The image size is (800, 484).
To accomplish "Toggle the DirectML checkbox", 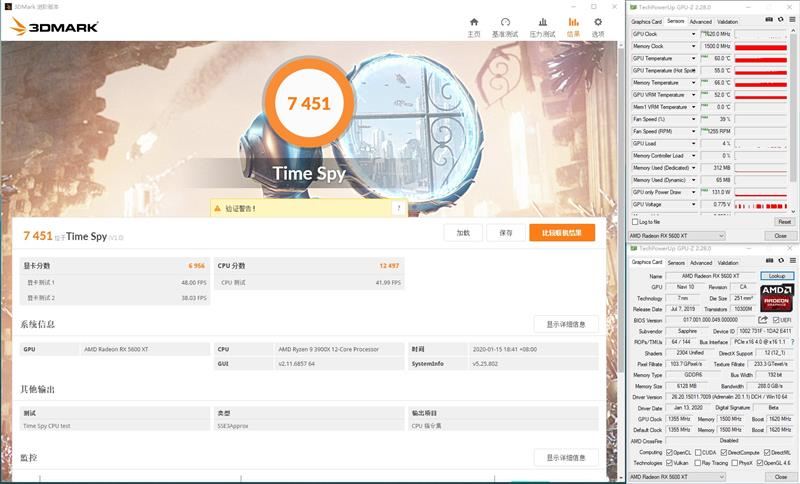I will click(767, 452).
